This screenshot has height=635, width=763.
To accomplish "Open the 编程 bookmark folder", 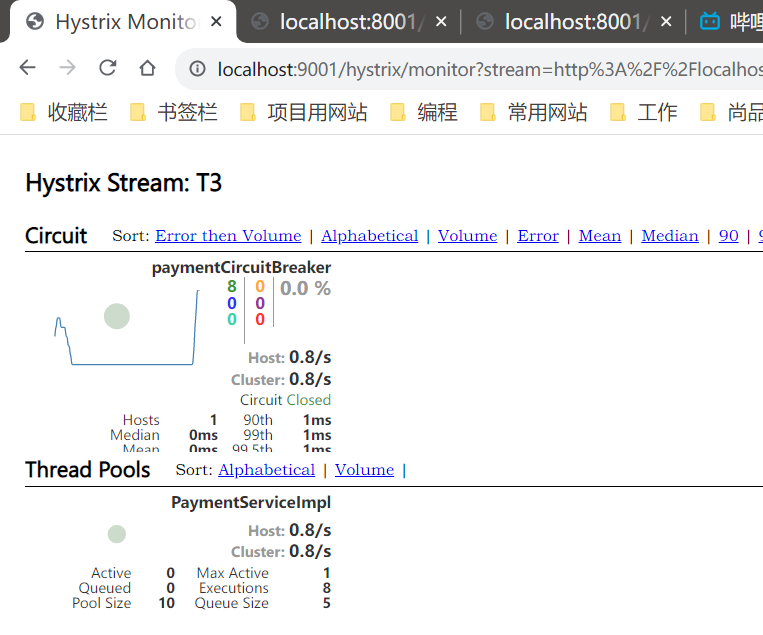I will click(424, 112).
